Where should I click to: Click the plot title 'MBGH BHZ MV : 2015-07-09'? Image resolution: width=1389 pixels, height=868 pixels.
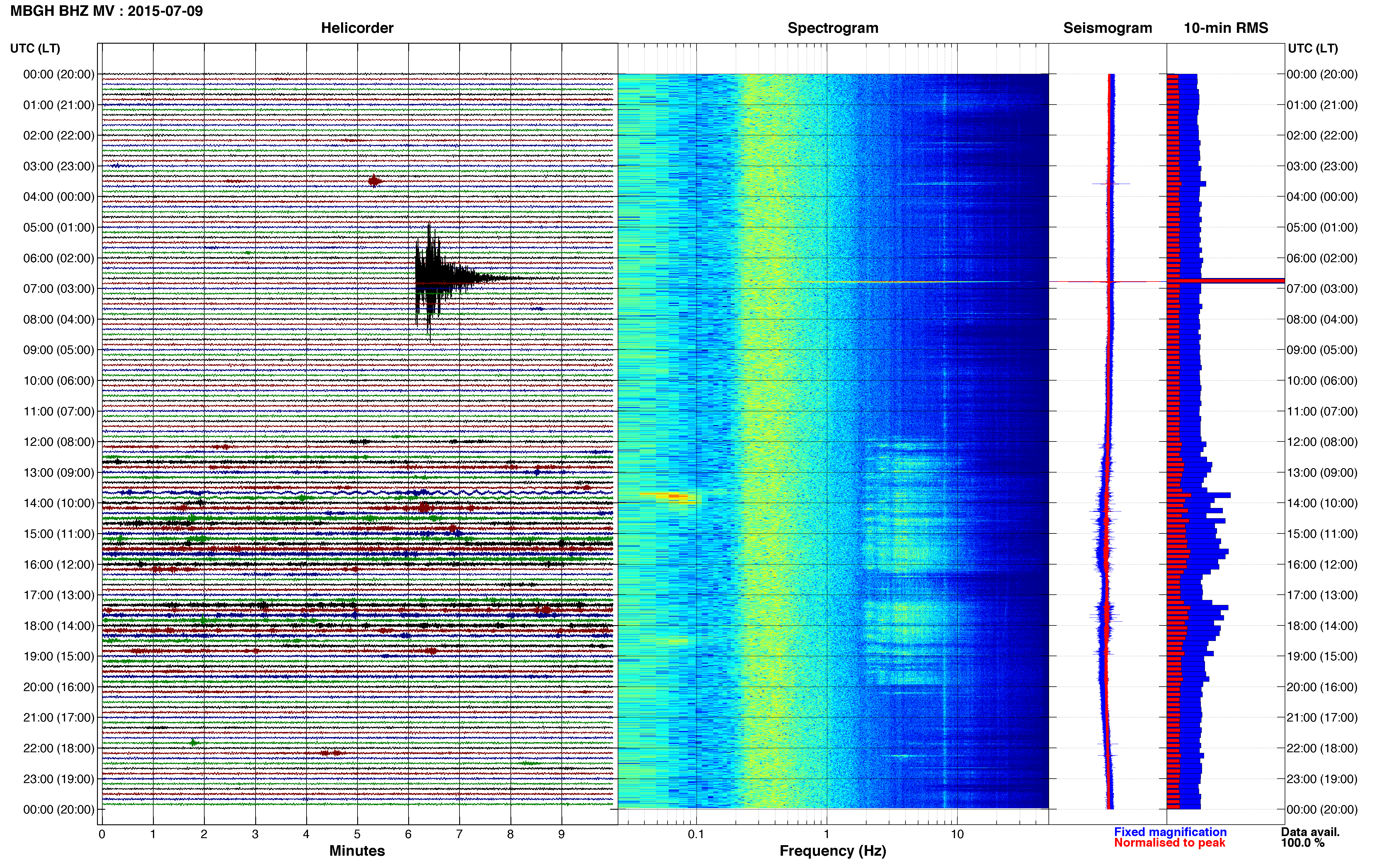tap(106, 11)
